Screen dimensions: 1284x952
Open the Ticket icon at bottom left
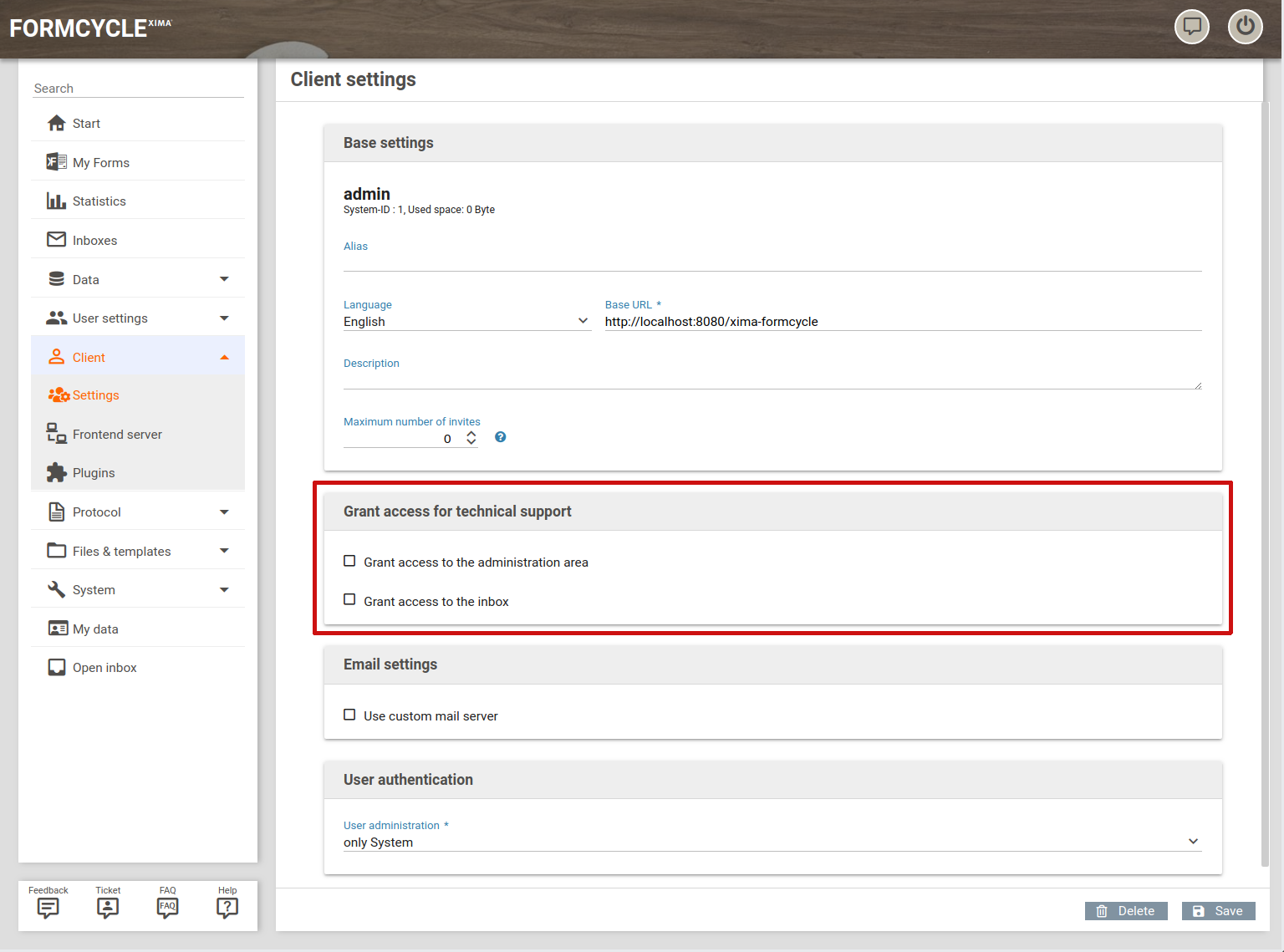coord(108,908)
